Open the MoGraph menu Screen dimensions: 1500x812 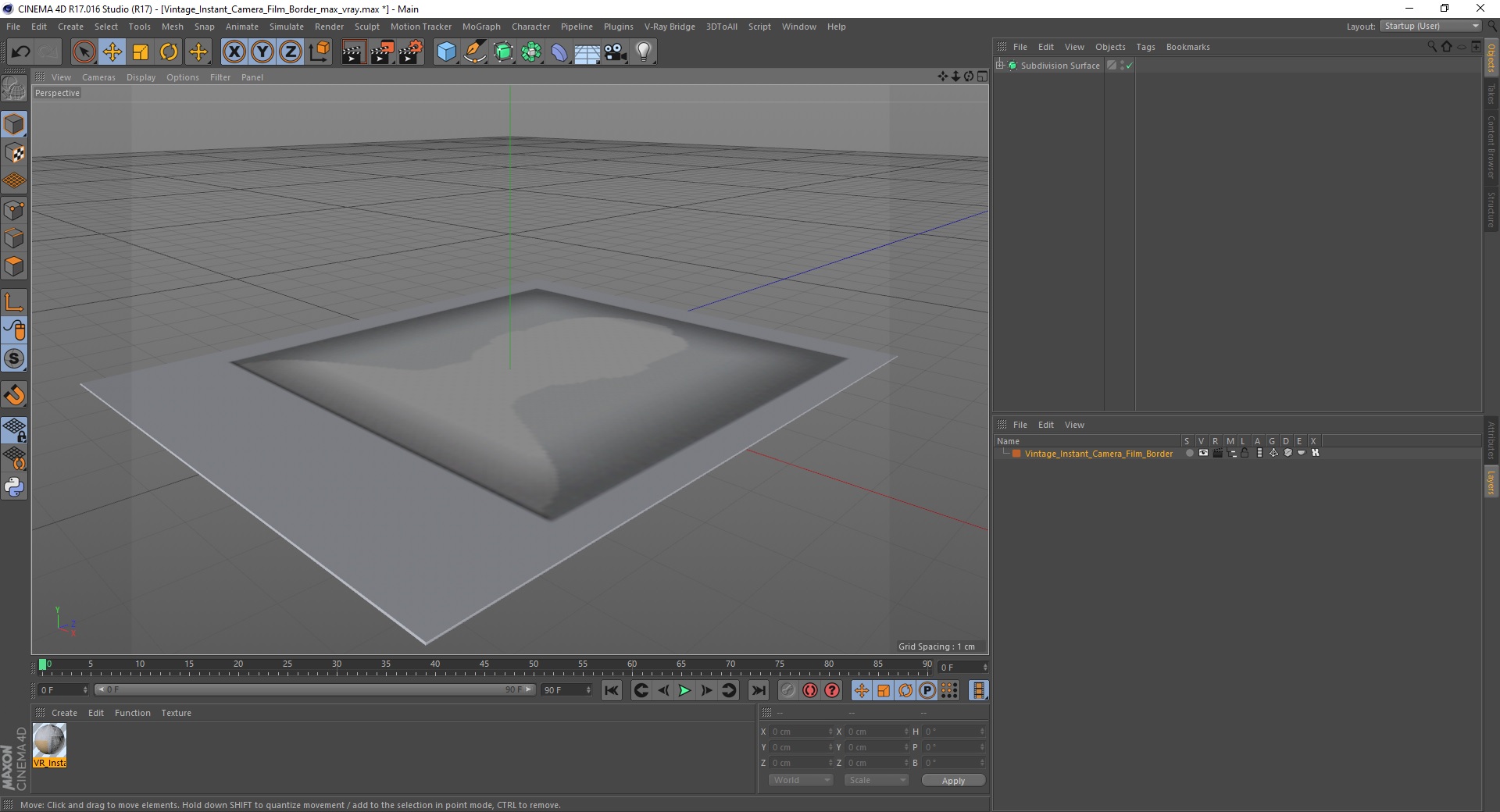point(481,27)
